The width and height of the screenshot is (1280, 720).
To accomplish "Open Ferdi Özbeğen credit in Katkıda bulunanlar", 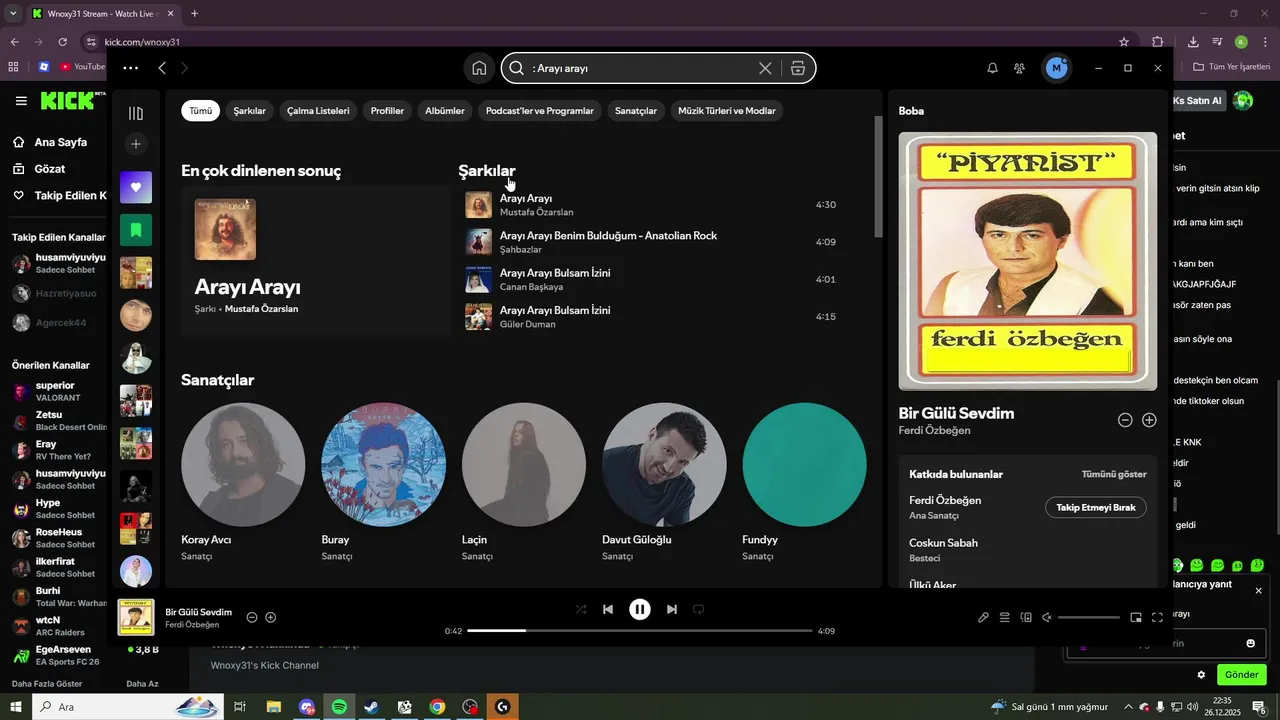I will [945, 500].
